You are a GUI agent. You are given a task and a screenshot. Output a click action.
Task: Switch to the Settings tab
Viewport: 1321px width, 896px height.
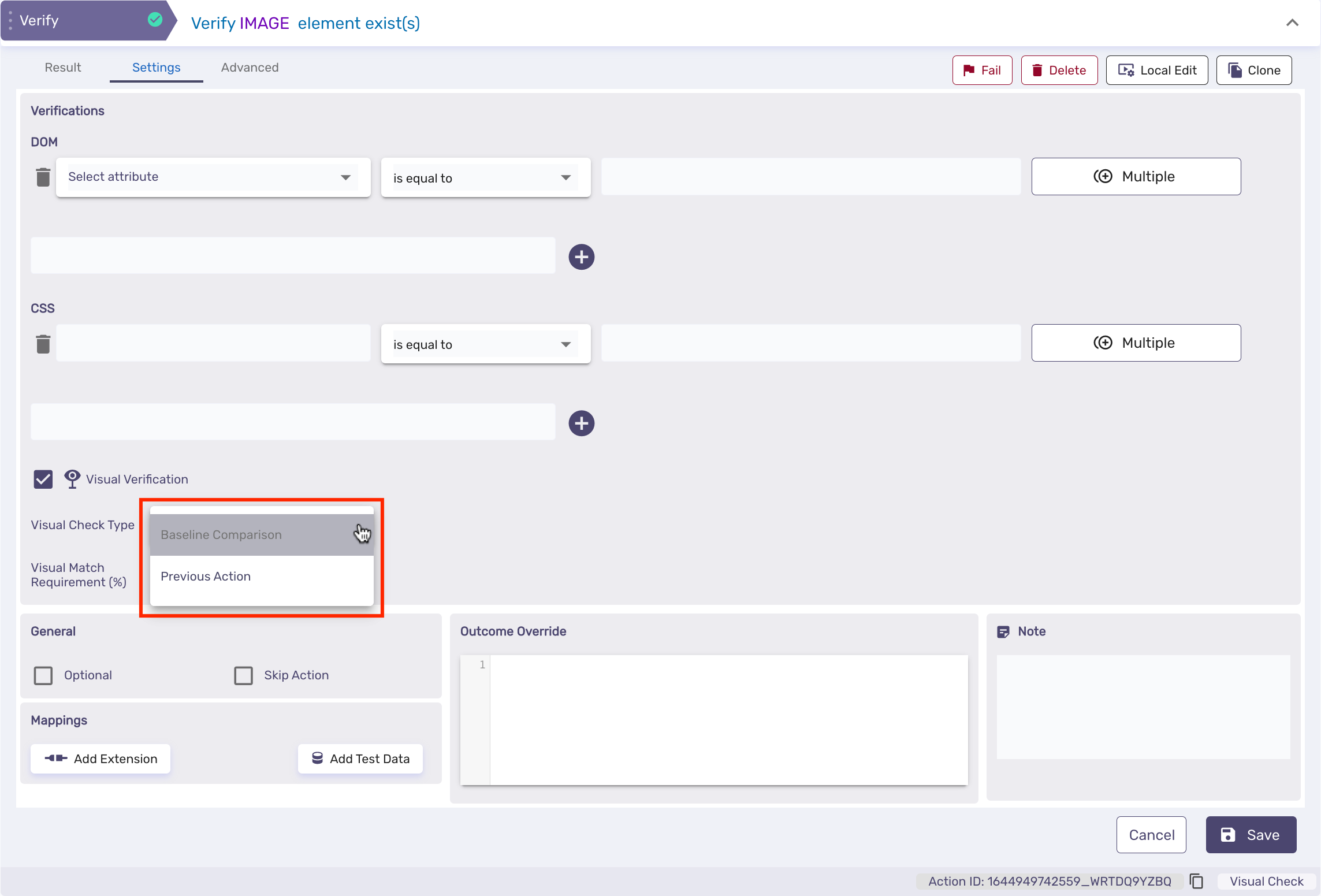click(157, 68)
